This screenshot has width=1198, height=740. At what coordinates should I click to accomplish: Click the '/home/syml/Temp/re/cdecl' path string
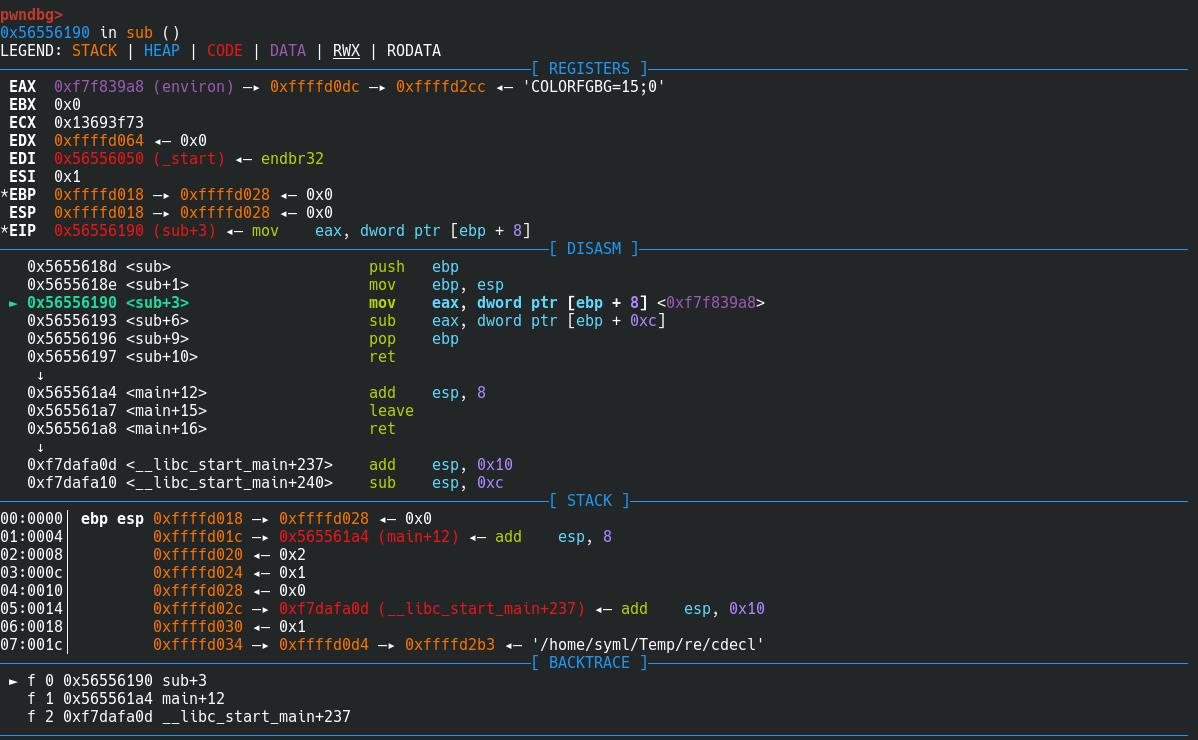(x=648, y=645)
